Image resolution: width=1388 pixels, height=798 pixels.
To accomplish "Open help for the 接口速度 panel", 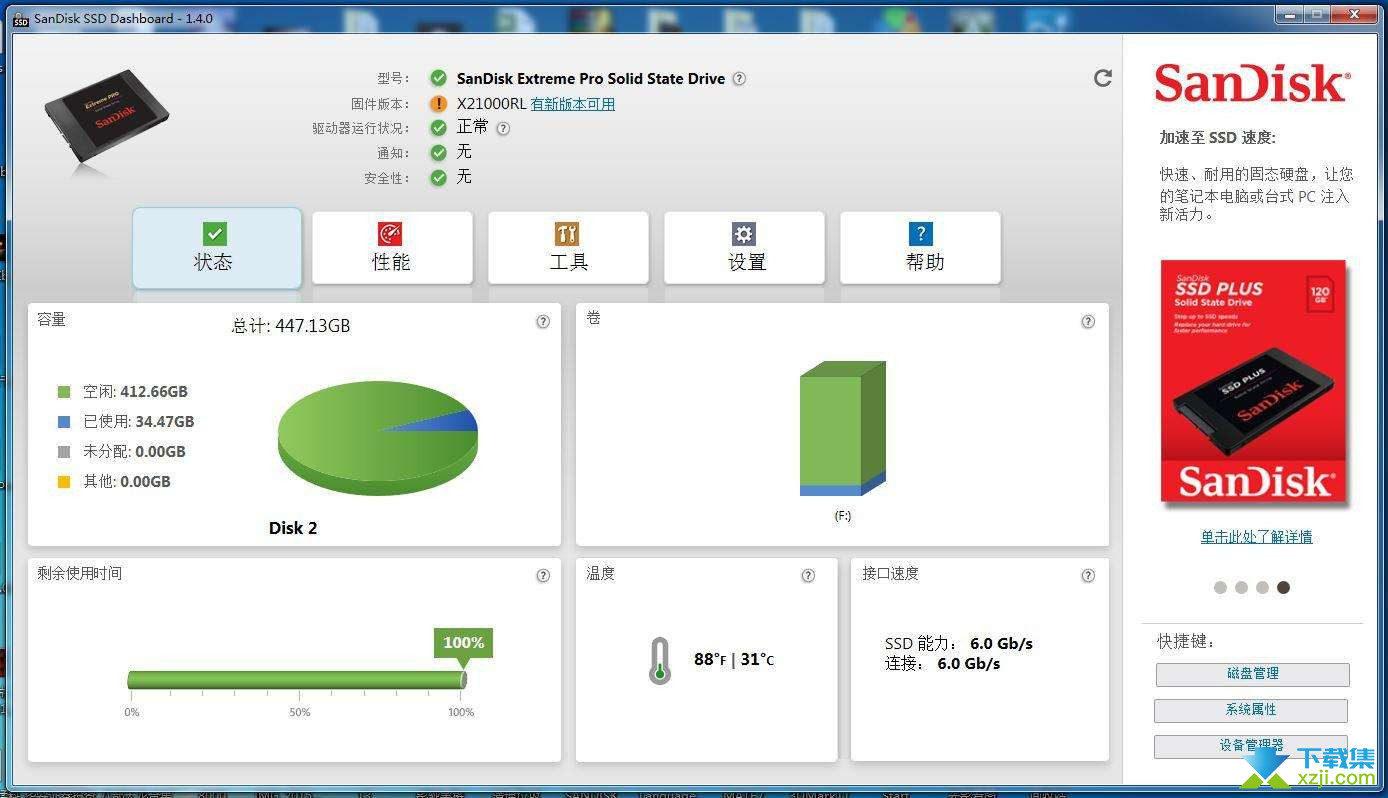I will coord(1088,575).
